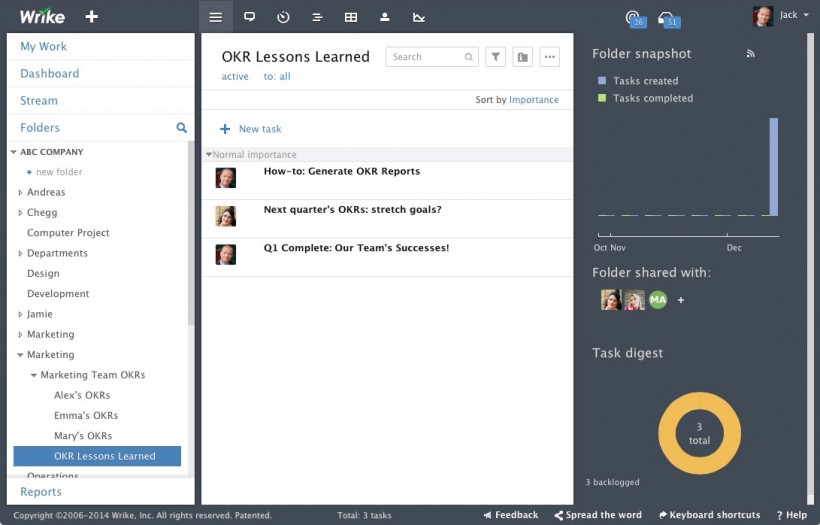Select Alex's OKRs folder
The image size is (820, 525).
[x=82, y=395]
